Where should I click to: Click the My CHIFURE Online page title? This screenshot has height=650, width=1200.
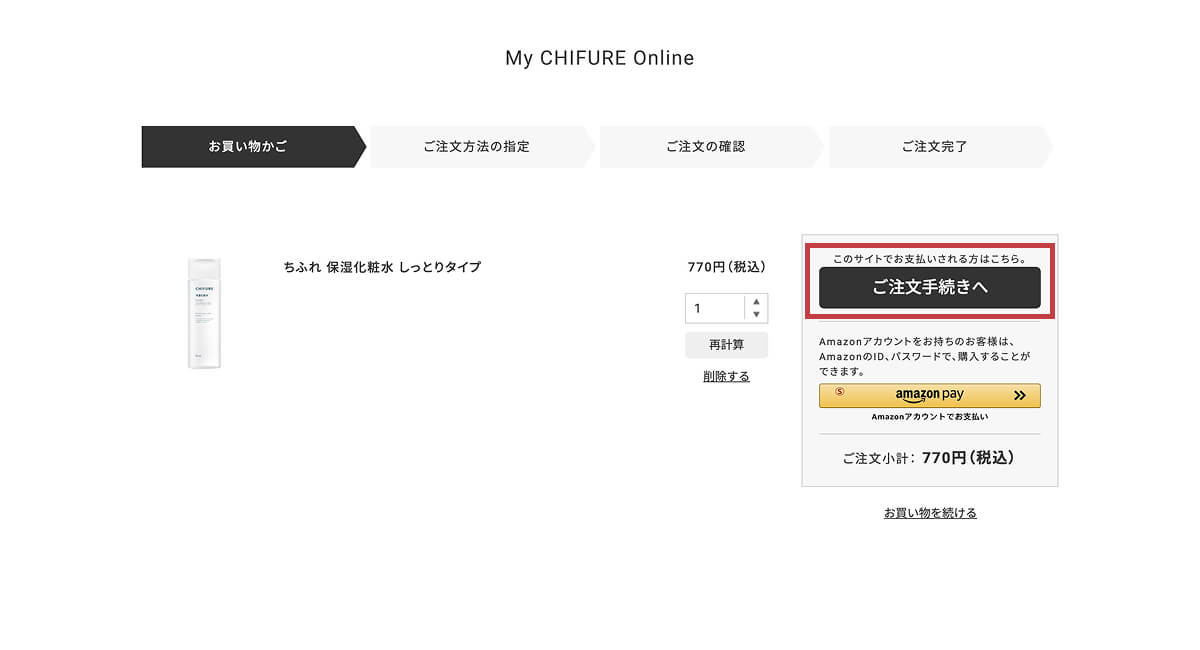(x=599, y=58)
